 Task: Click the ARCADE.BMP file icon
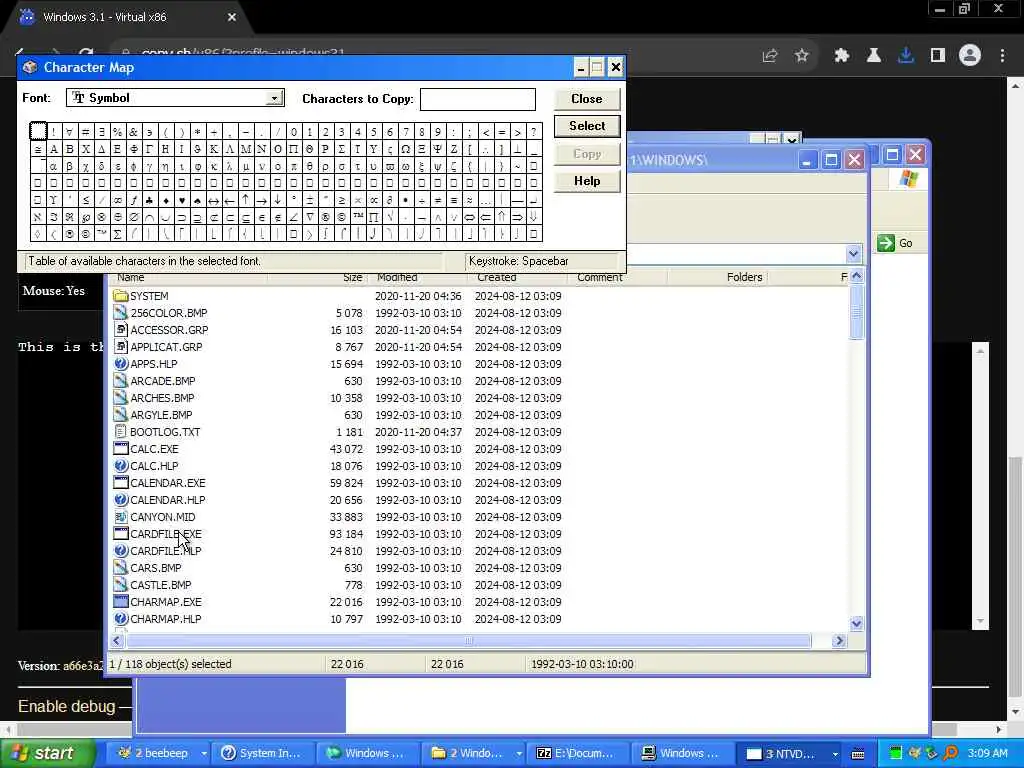pyautogui.click(x=120, y=381)
